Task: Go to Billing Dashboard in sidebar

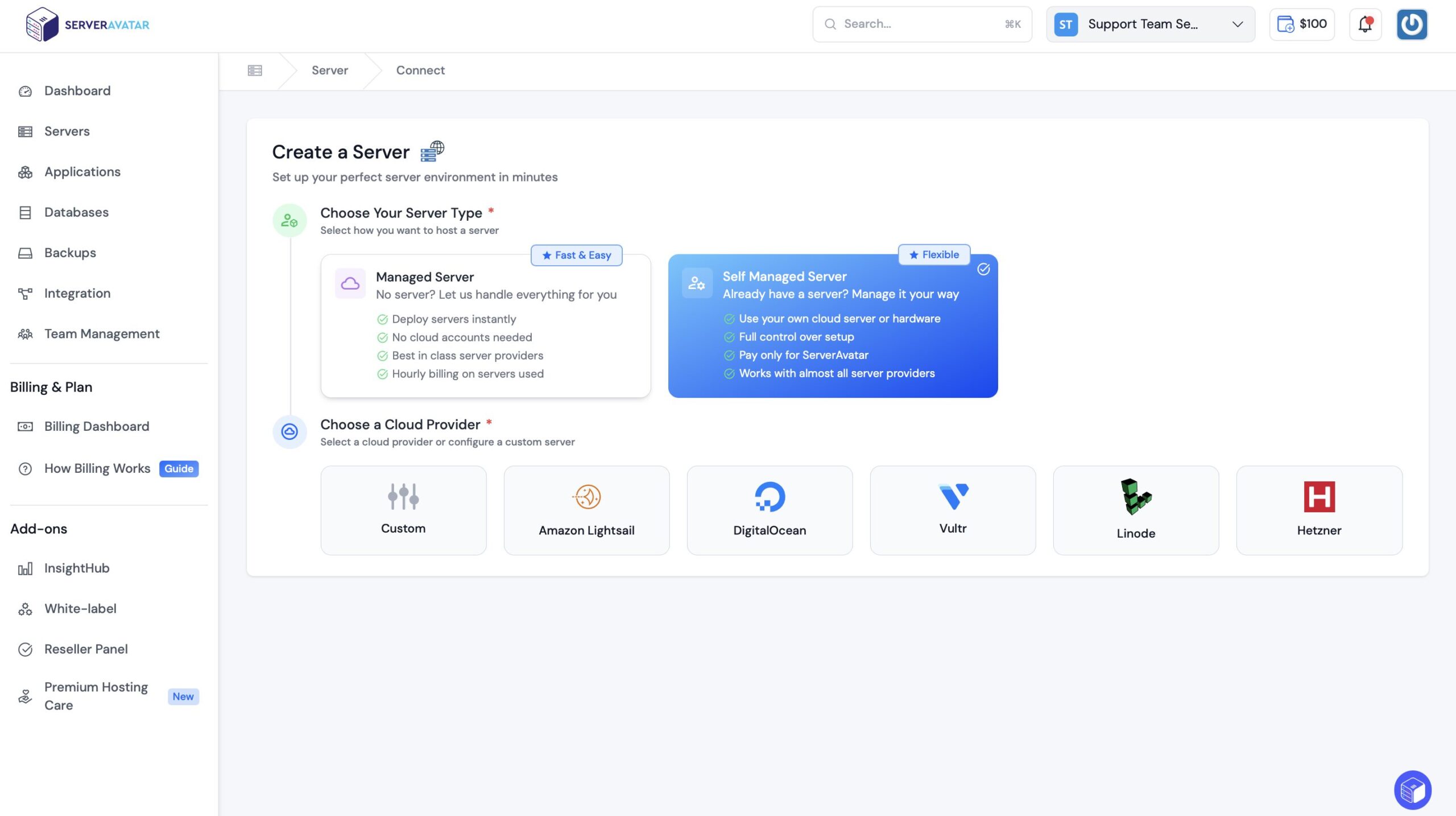Action: tap(97, 426)
